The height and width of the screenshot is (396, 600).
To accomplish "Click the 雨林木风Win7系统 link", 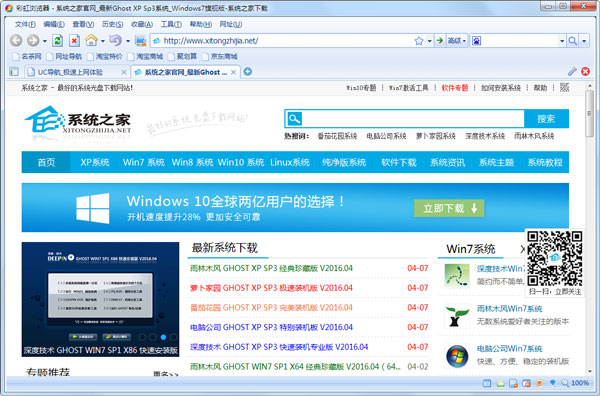I will 509,309.
